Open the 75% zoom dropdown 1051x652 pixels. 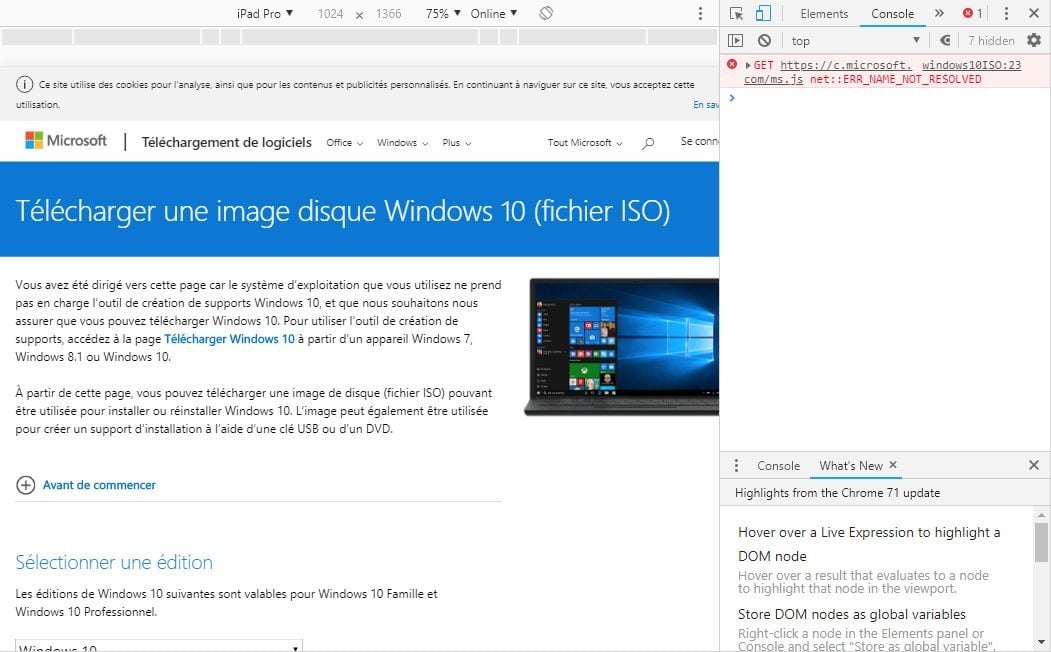[443, 13]
